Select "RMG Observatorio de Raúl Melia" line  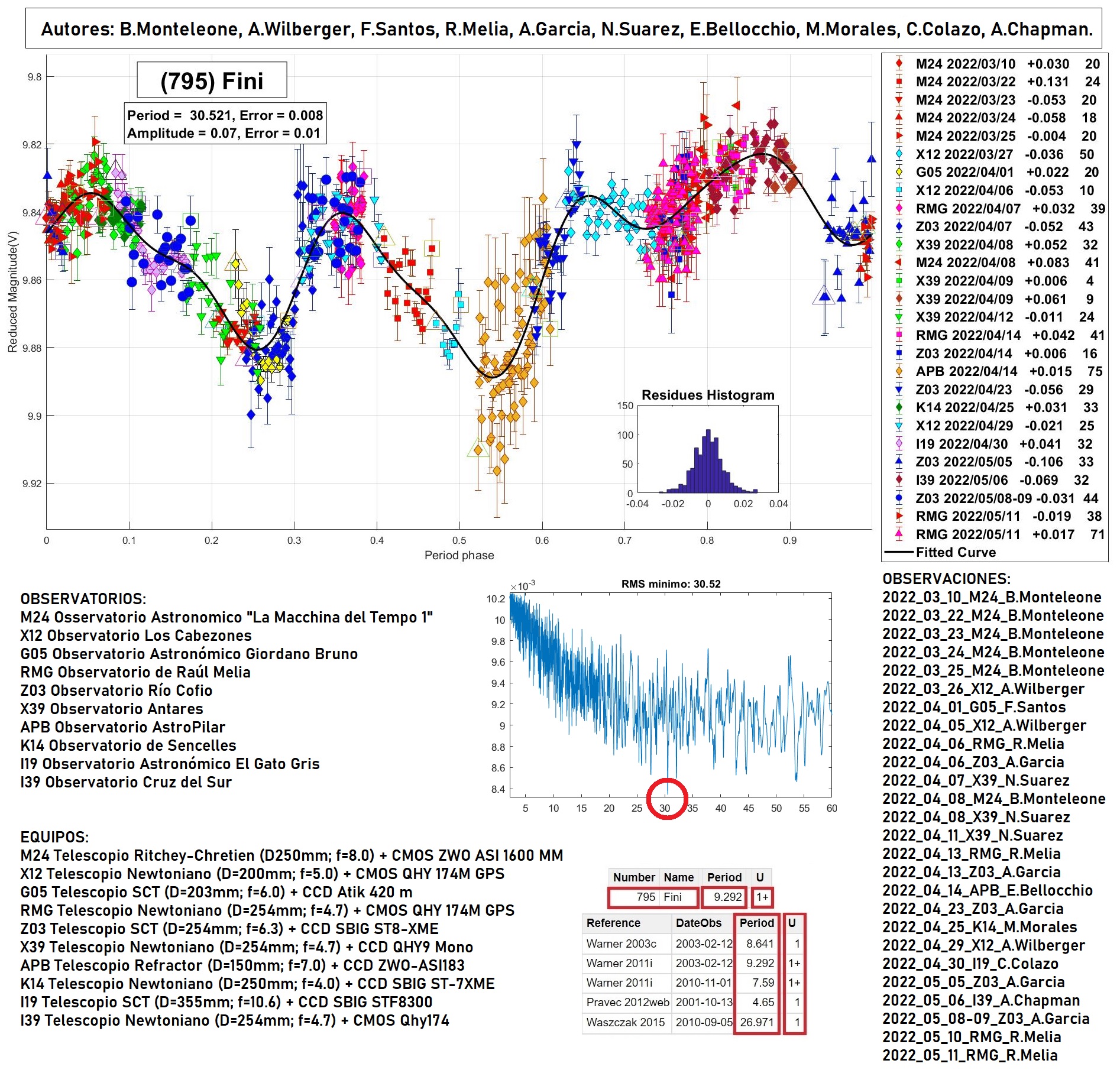[x=135, y=672]
